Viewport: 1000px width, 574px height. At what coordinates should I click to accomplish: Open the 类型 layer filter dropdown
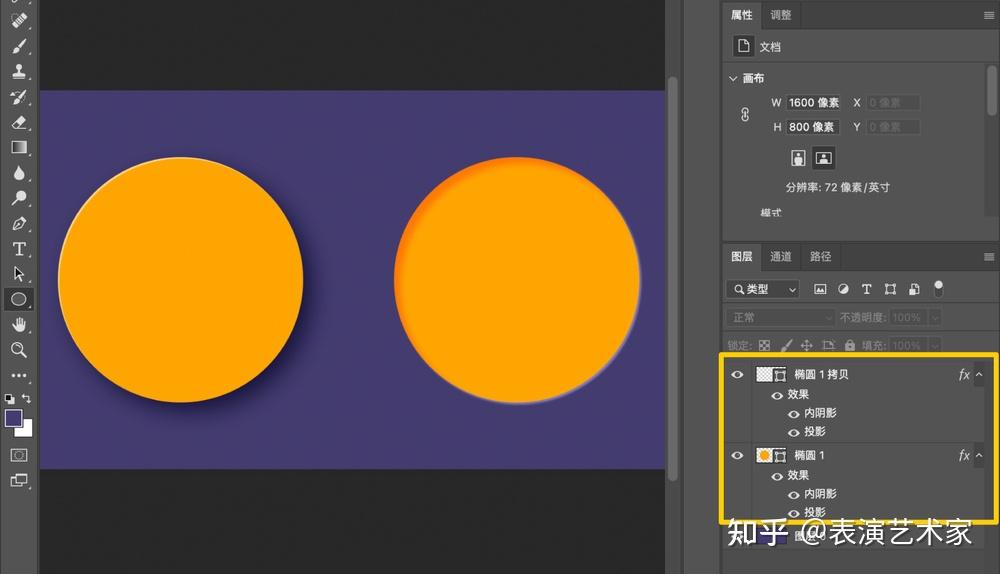pyautogui.click(x=763, y=290)
